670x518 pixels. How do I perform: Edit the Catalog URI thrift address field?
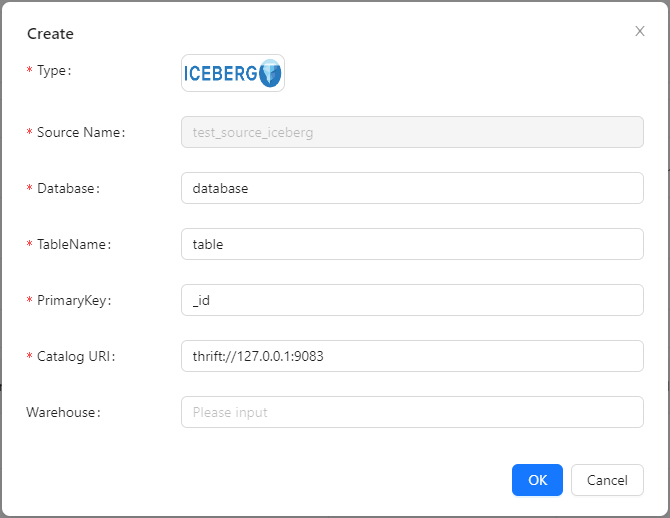[x=411, y=356]
